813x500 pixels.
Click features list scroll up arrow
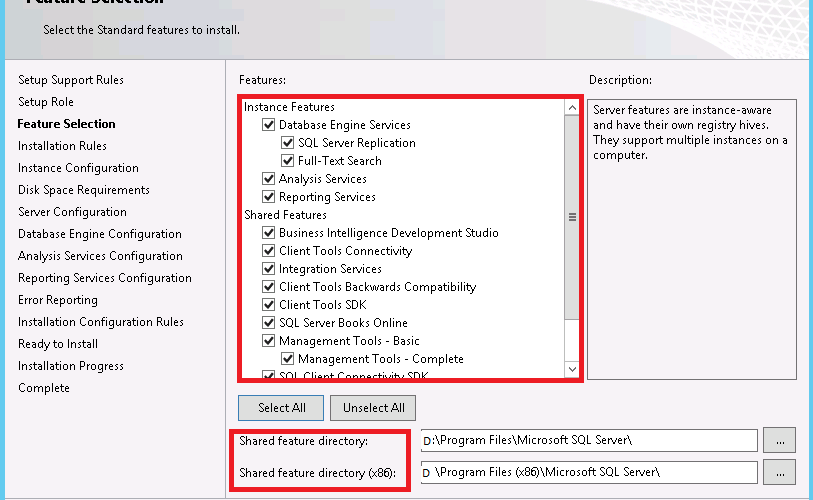(572, 107)
